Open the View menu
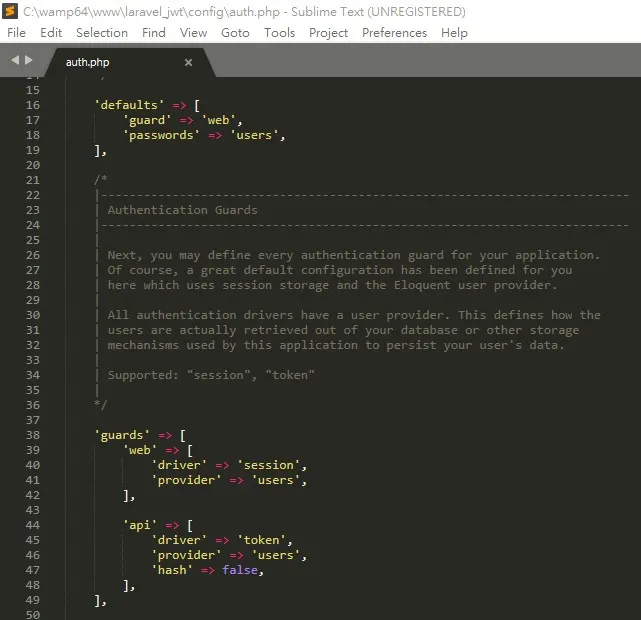 tap(193, 33)
